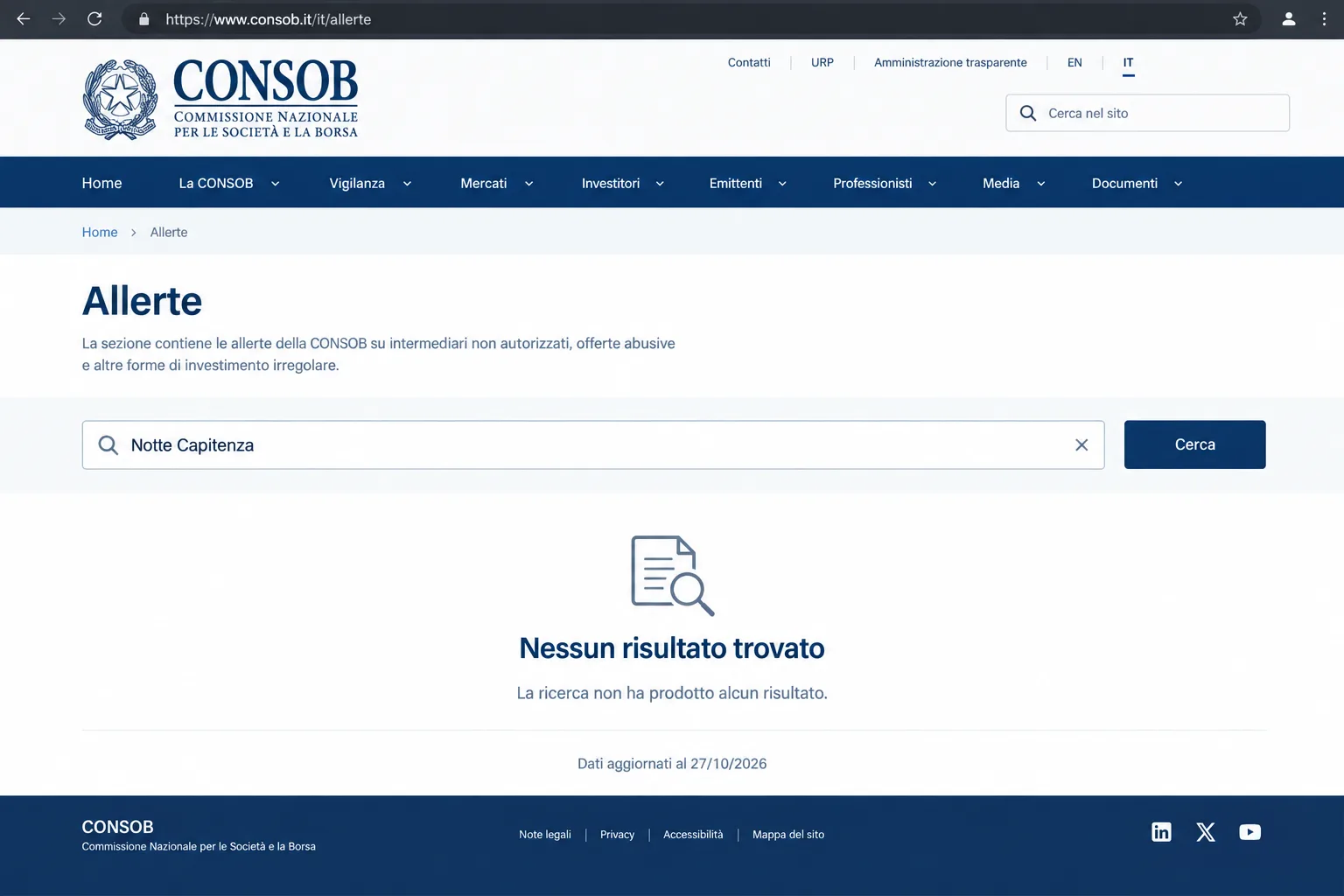Click the browser forward arrow
Screen dimensions: 1344x896
click(x=59, y=19)
